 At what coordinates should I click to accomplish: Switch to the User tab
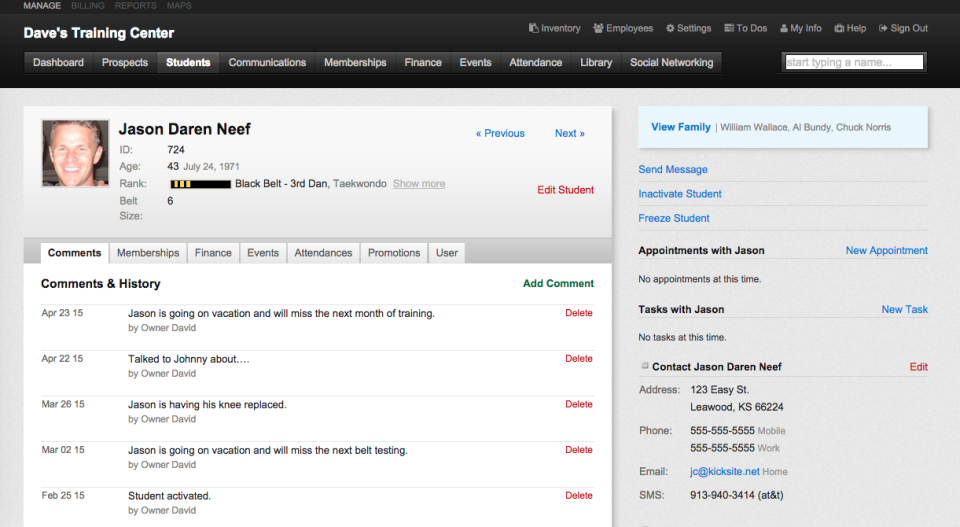coord(447,253)
